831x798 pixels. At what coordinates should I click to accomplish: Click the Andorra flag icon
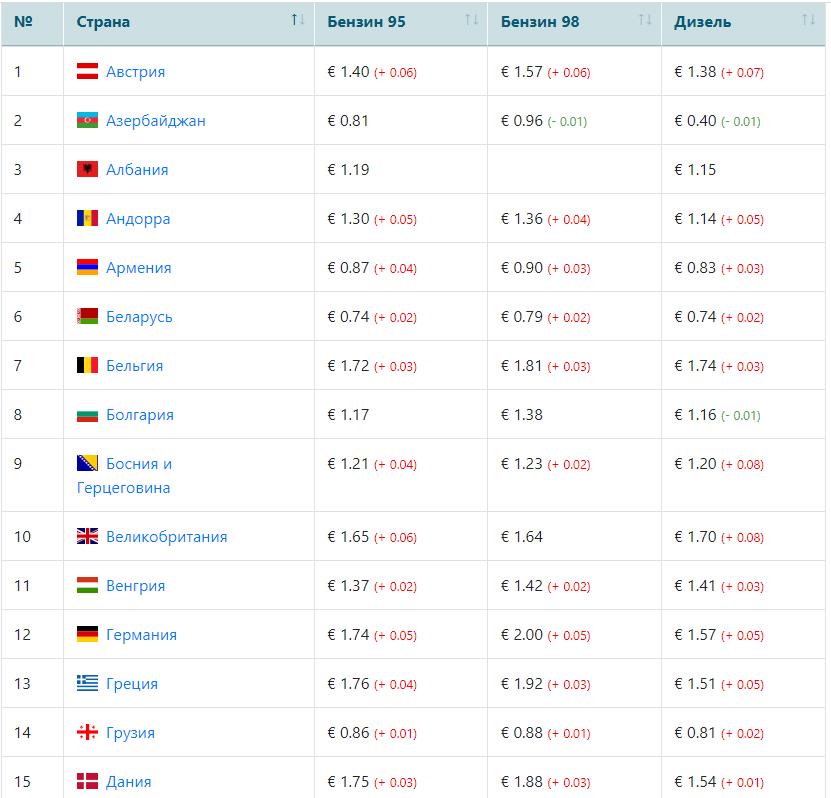87,218
